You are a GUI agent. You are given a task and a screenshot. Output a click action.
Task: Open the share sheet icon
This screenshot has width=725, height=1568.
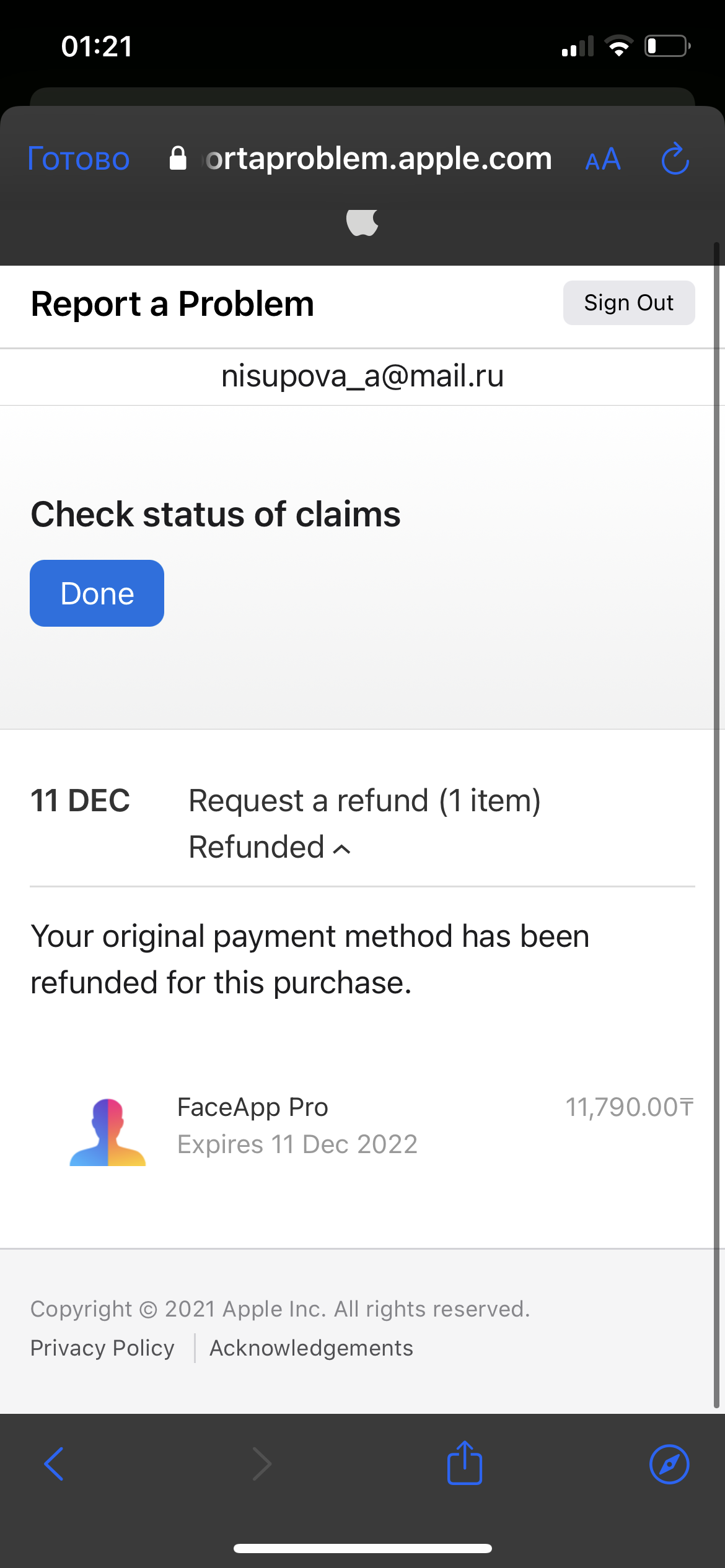point(465,1463)
